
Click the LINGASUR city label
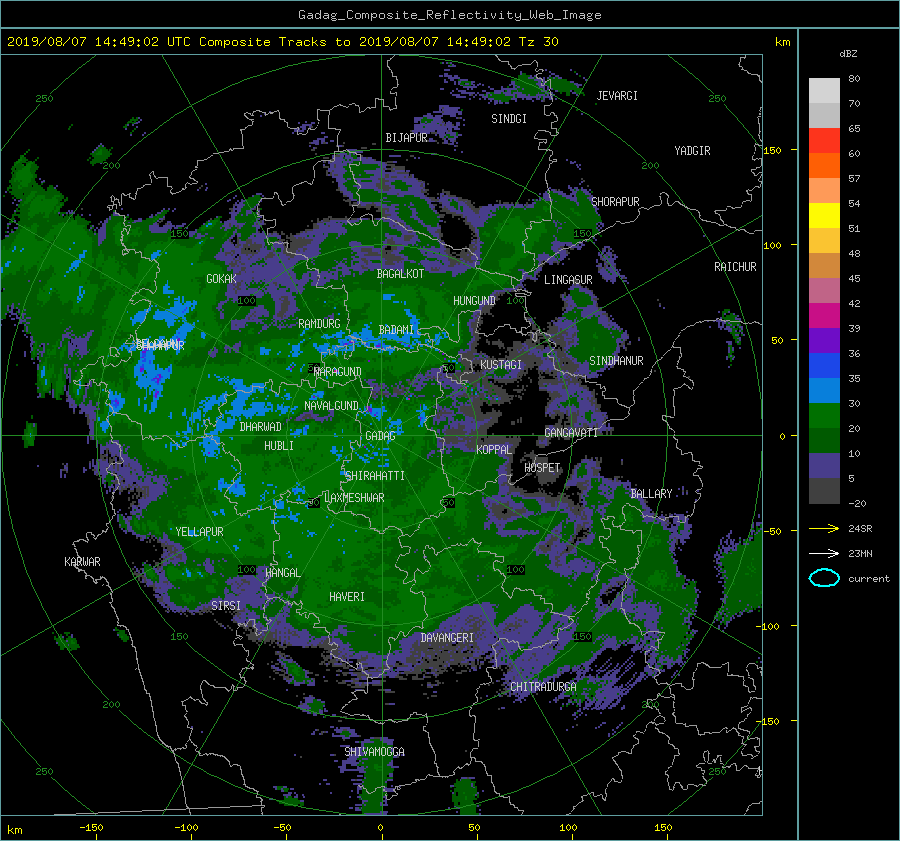pyautogui.click(x=568, y=280)
